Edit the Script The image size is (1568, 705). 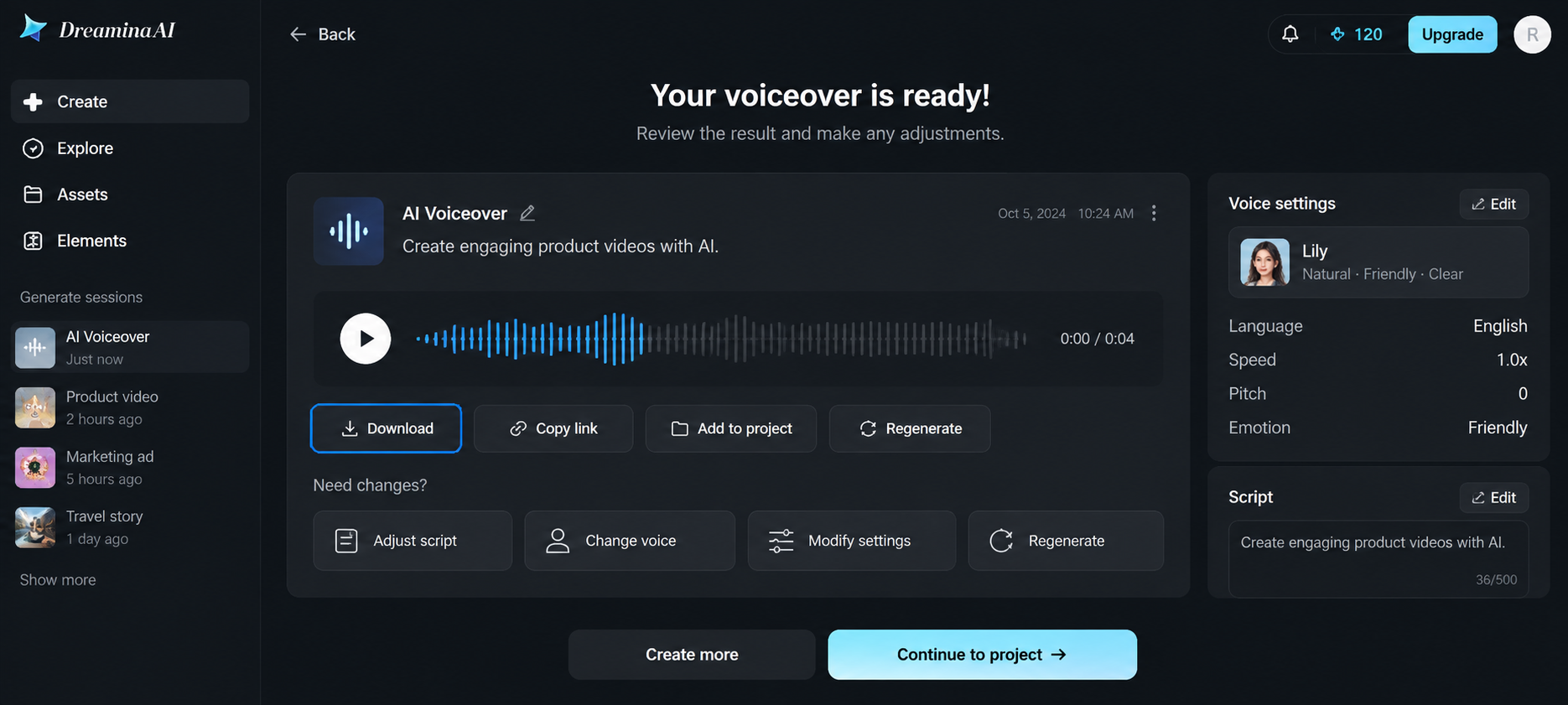click(1494, 498)
